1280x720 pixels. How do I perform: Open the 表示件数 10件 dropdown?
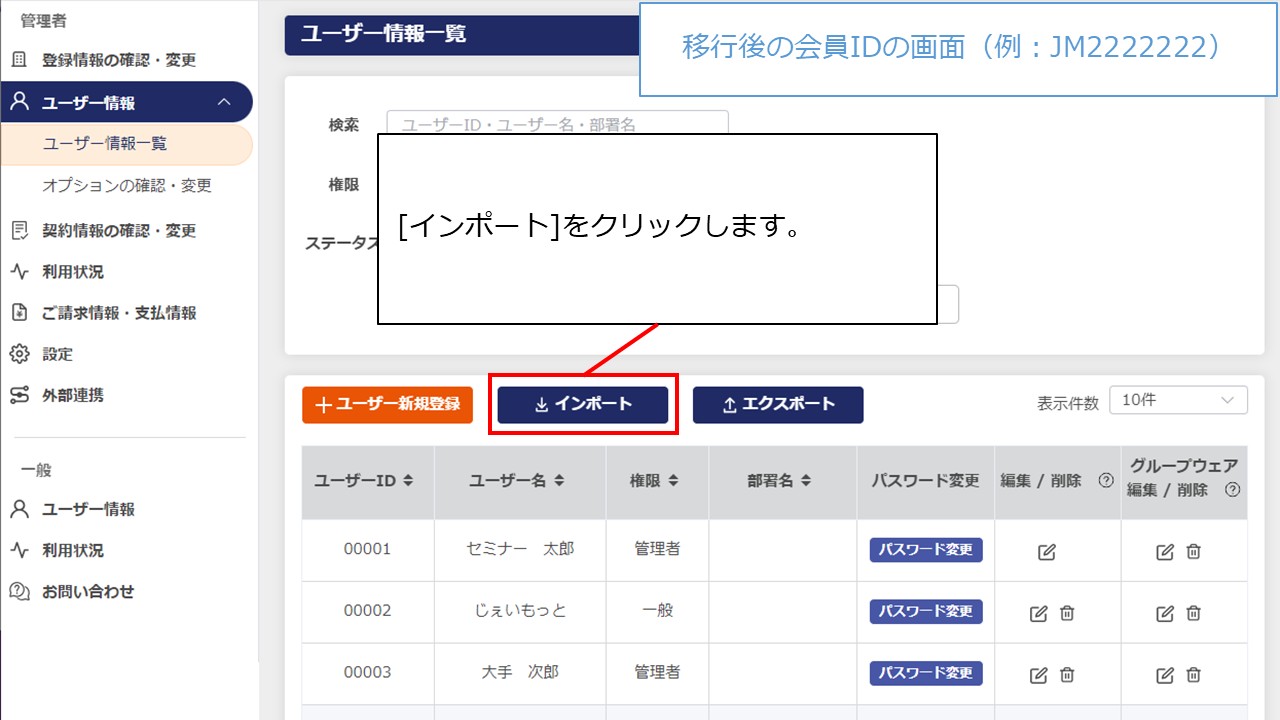(x=1179, y=400)
